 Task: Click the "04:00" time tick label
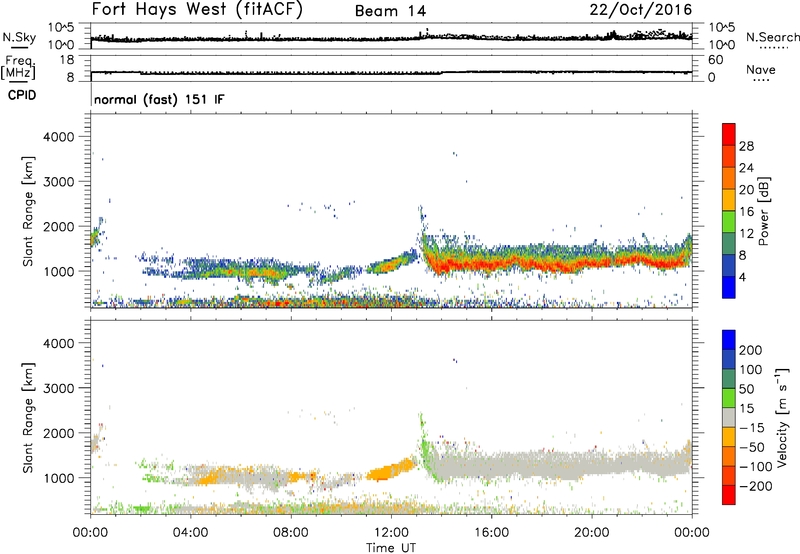pyautogui.click(x=190, y=533)
